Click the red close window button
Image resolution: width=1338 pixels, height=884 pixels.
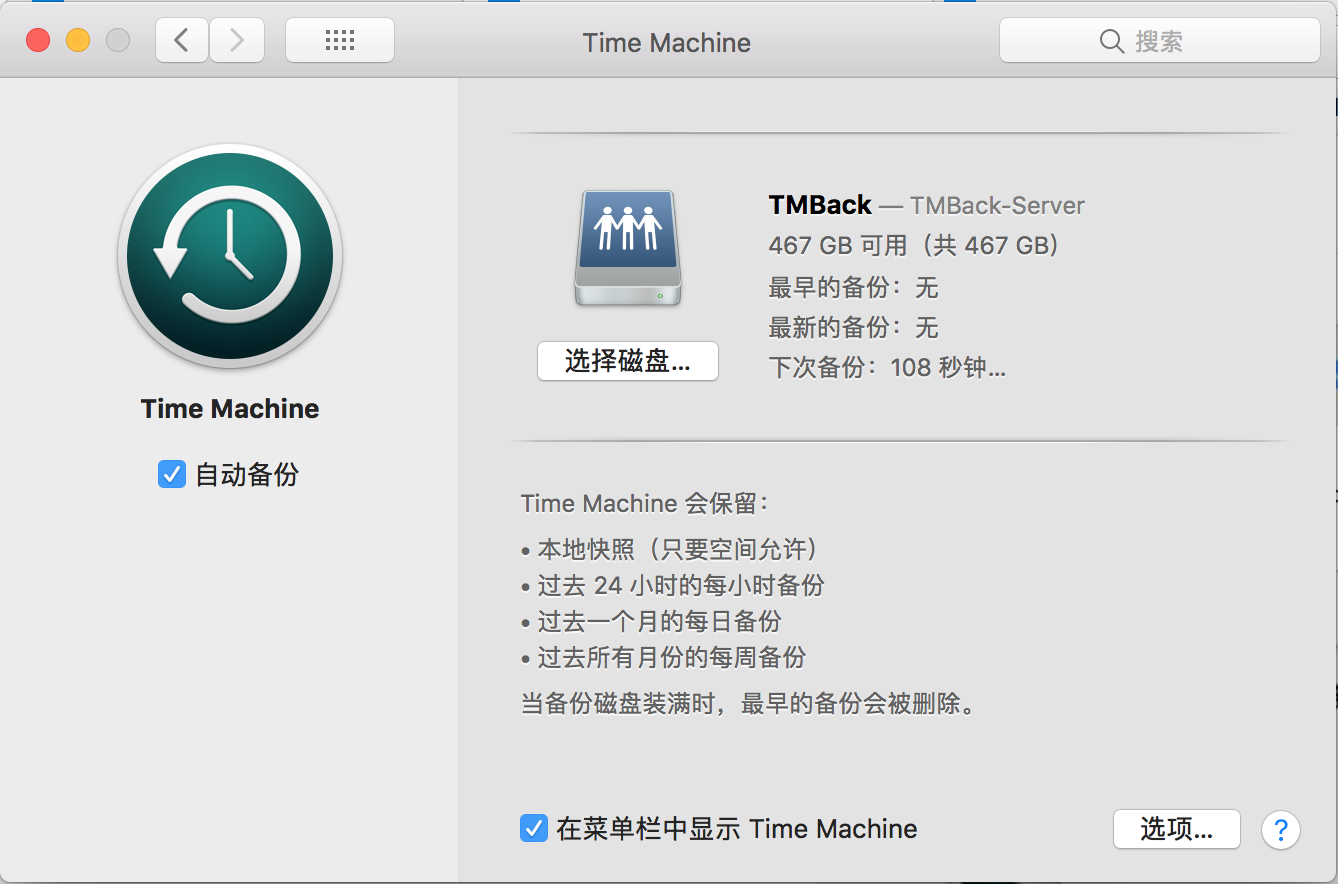point(37,39)
